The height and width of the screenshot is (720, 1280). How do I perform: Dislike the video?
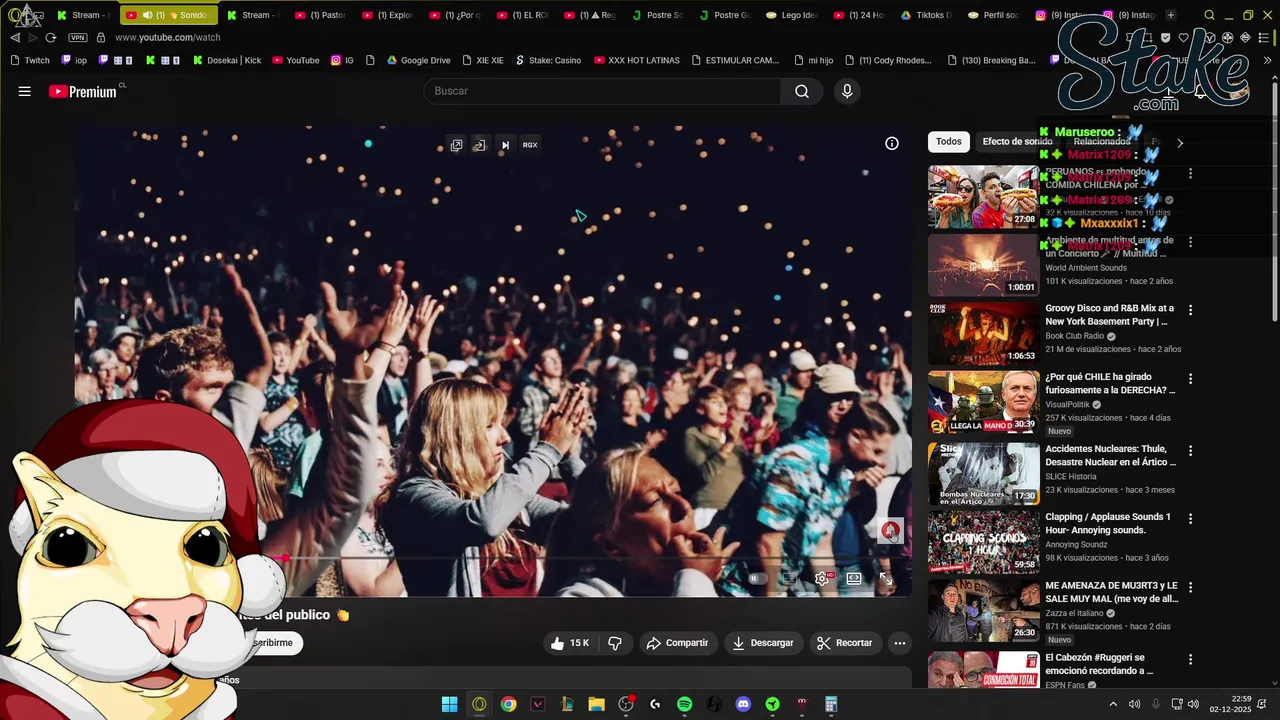point(615,643)
